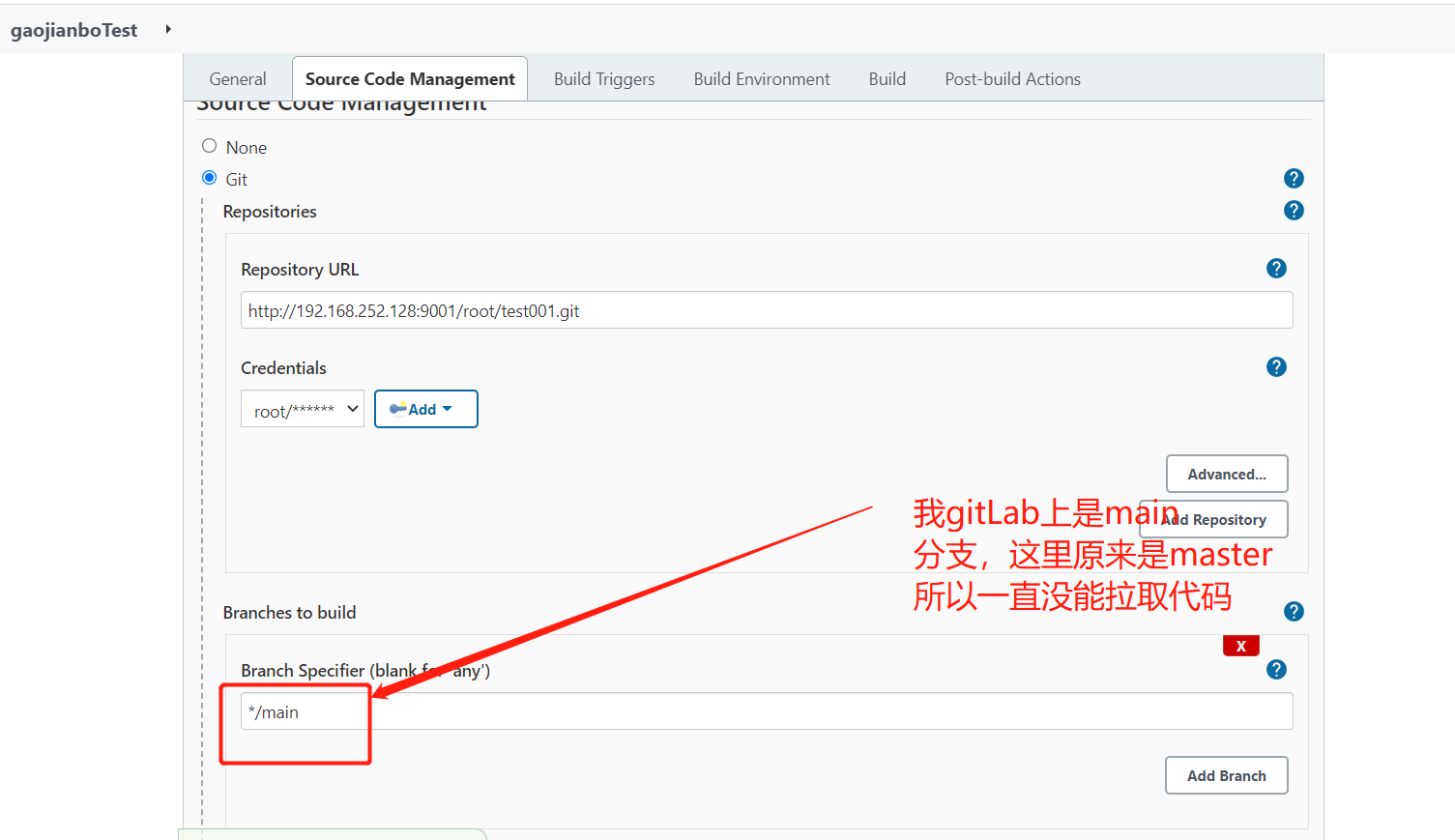Viewport: 1455px width, 840px height.
Task: Select the Git radio button
Action: pos(209,177)
